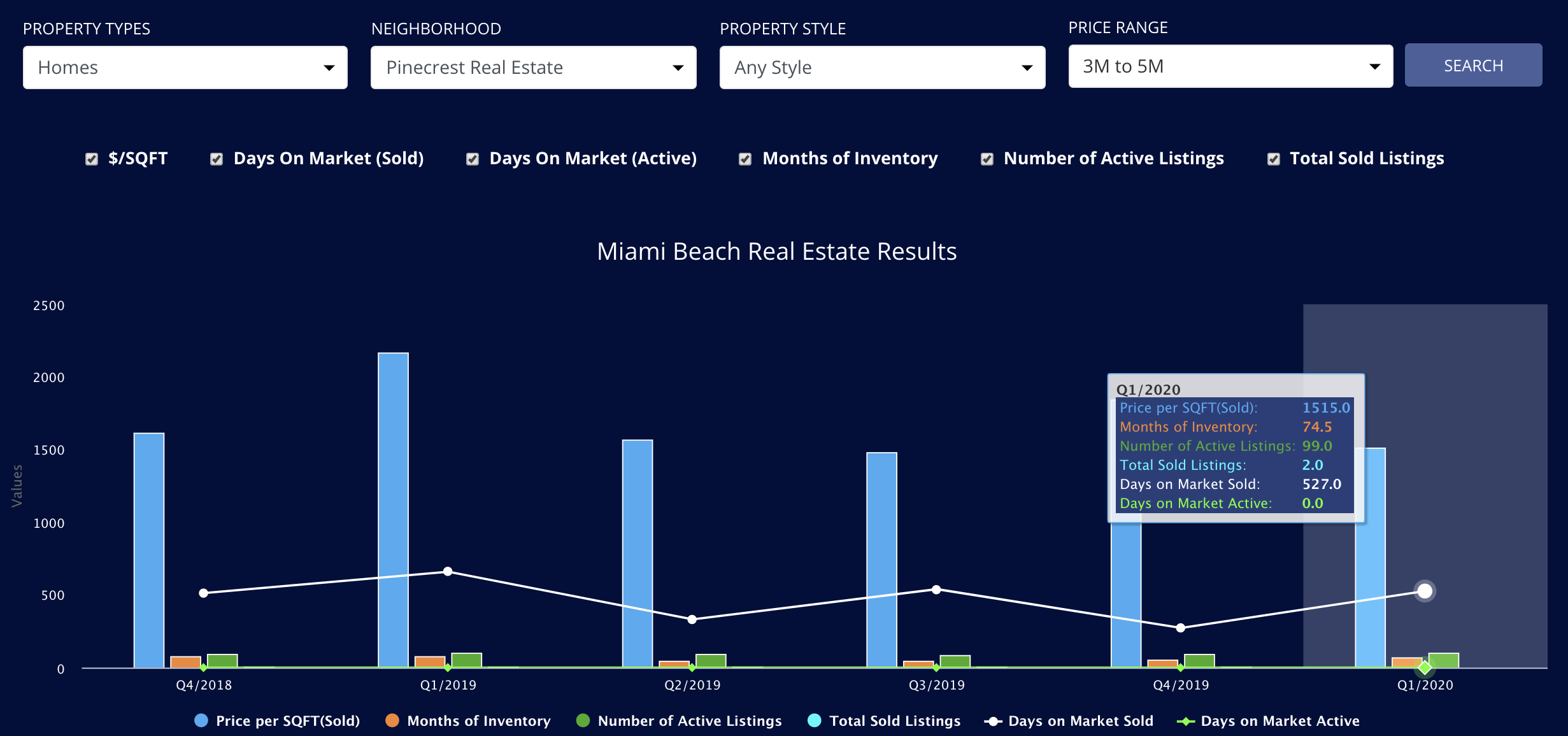Click the blue Price per SQFT(Sold) legend dot
Viewport: 1568px width, 736px height.
(x=201, y=721)
